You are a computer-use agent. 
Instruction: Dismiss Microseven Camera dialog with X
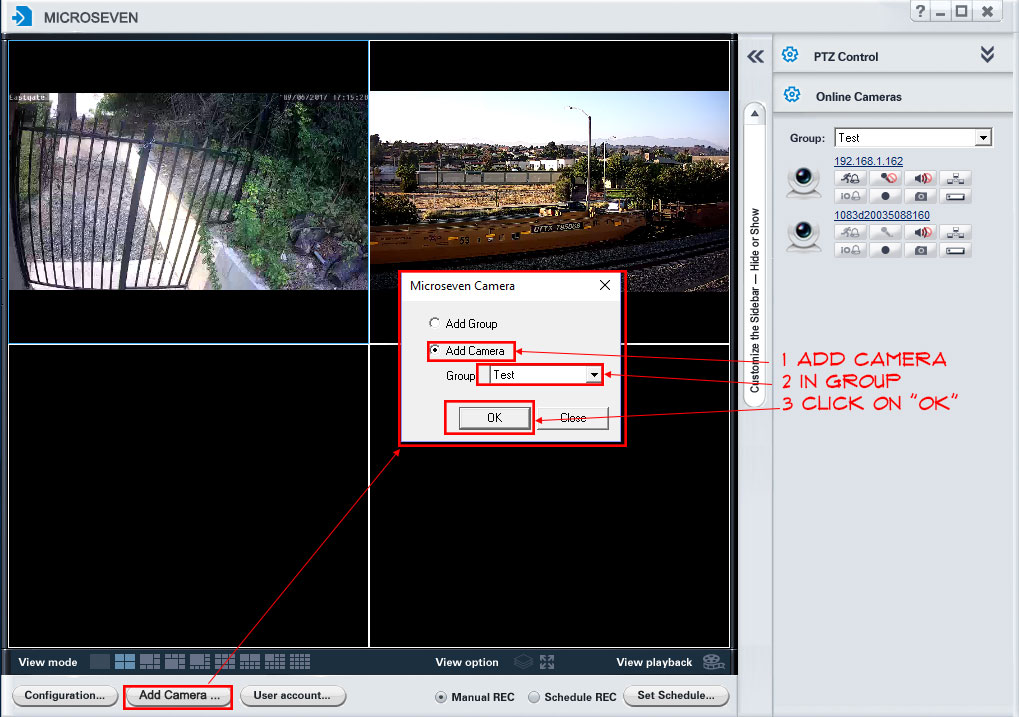(605, 285)
